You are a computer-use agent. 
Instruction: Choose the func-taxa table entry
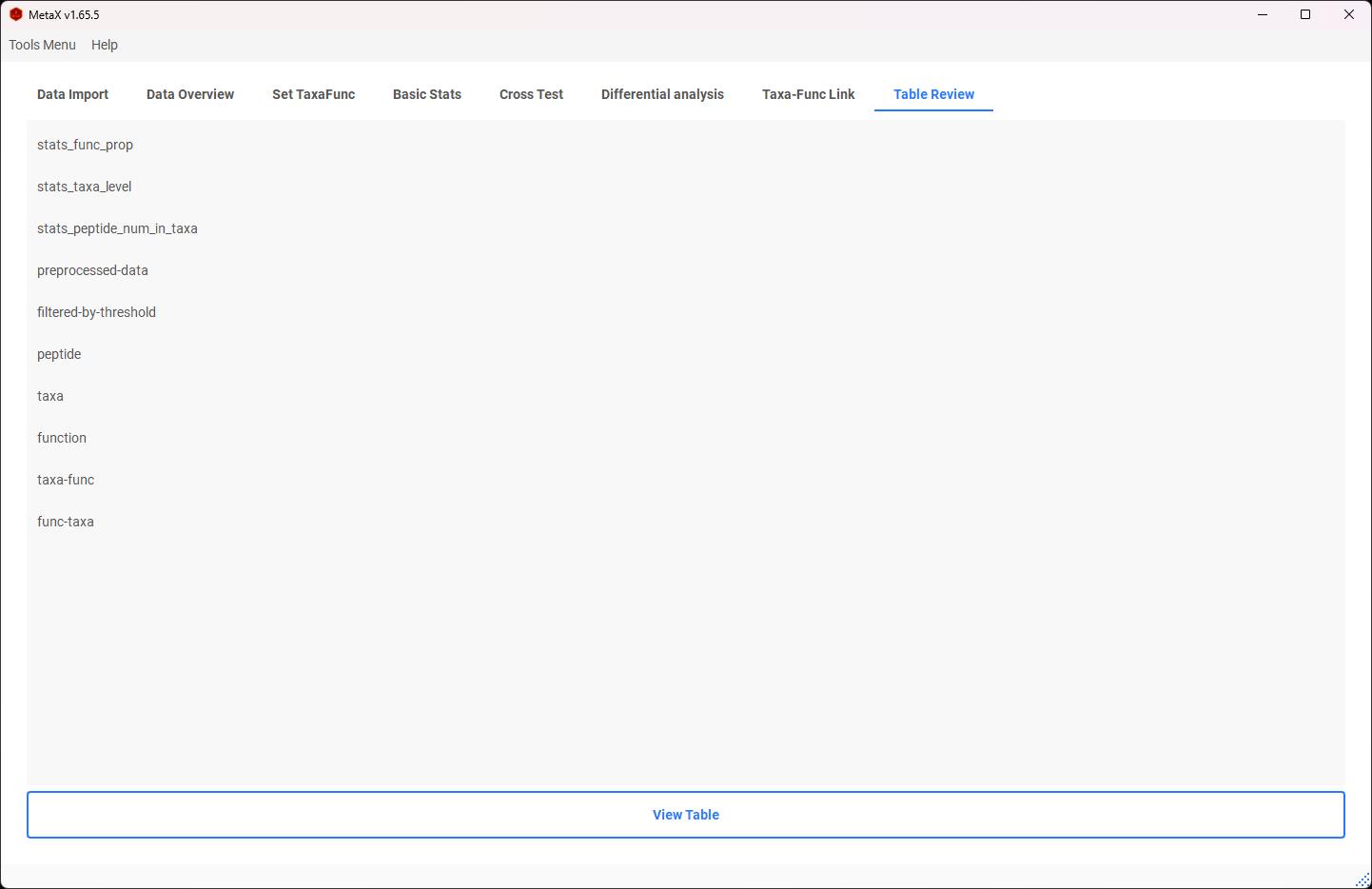click(685, 522)
